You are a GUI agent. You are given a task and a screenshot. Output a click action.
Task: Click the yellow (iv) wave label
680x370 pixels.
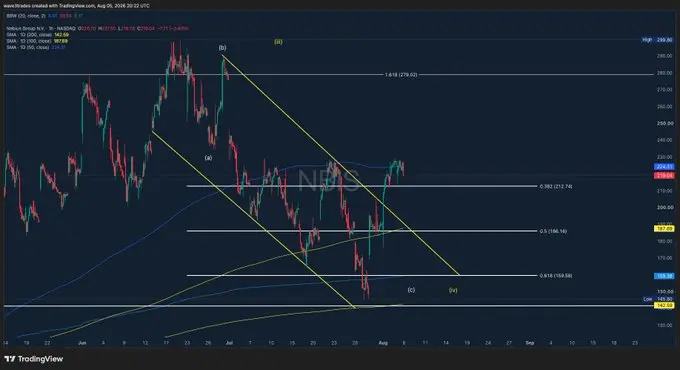(453, 289)
